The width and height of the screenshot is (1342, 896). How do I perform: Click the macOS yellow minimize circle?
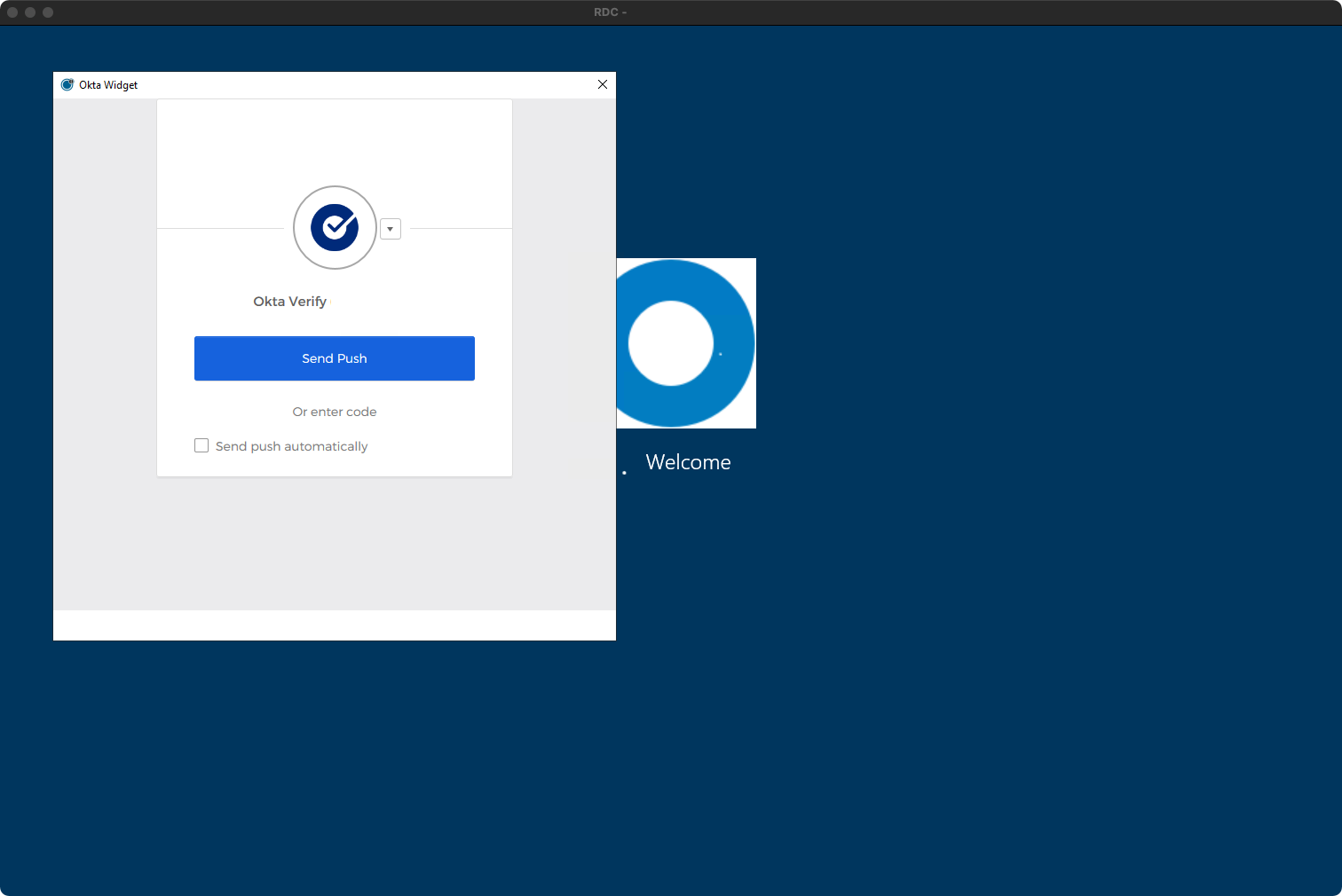[29, 12]
